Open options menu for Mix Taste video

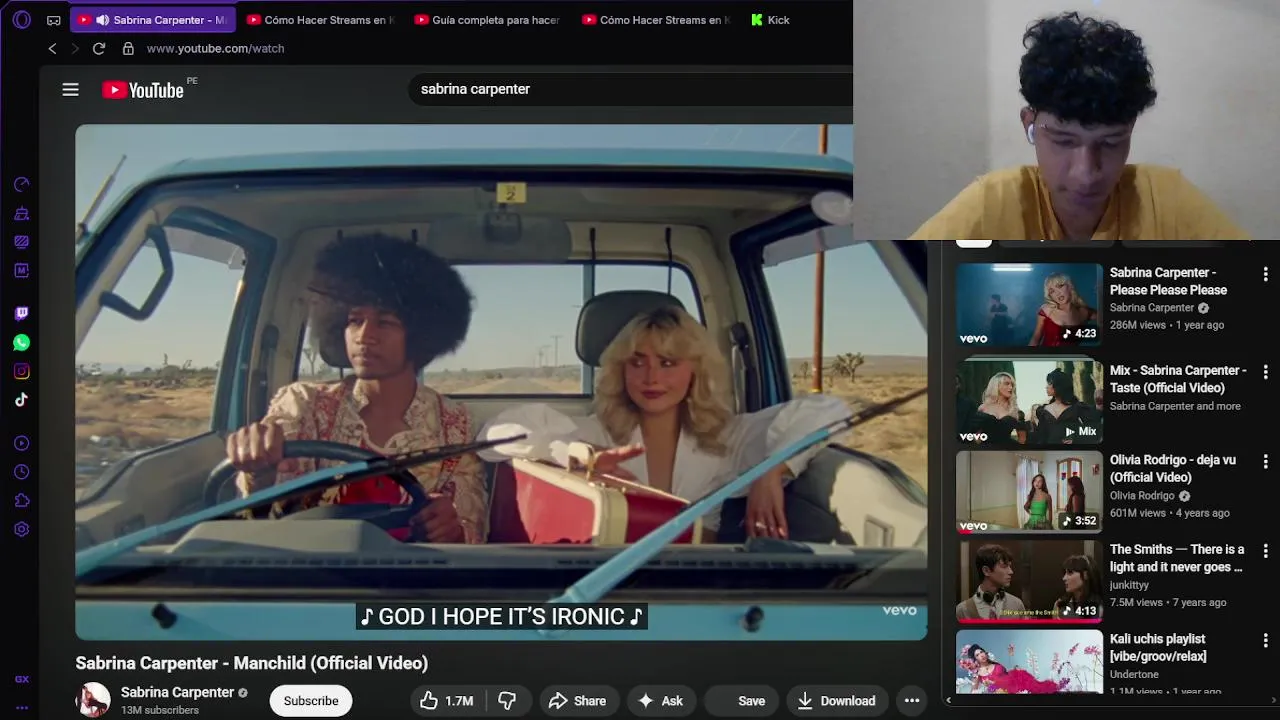pos(1265,371)
